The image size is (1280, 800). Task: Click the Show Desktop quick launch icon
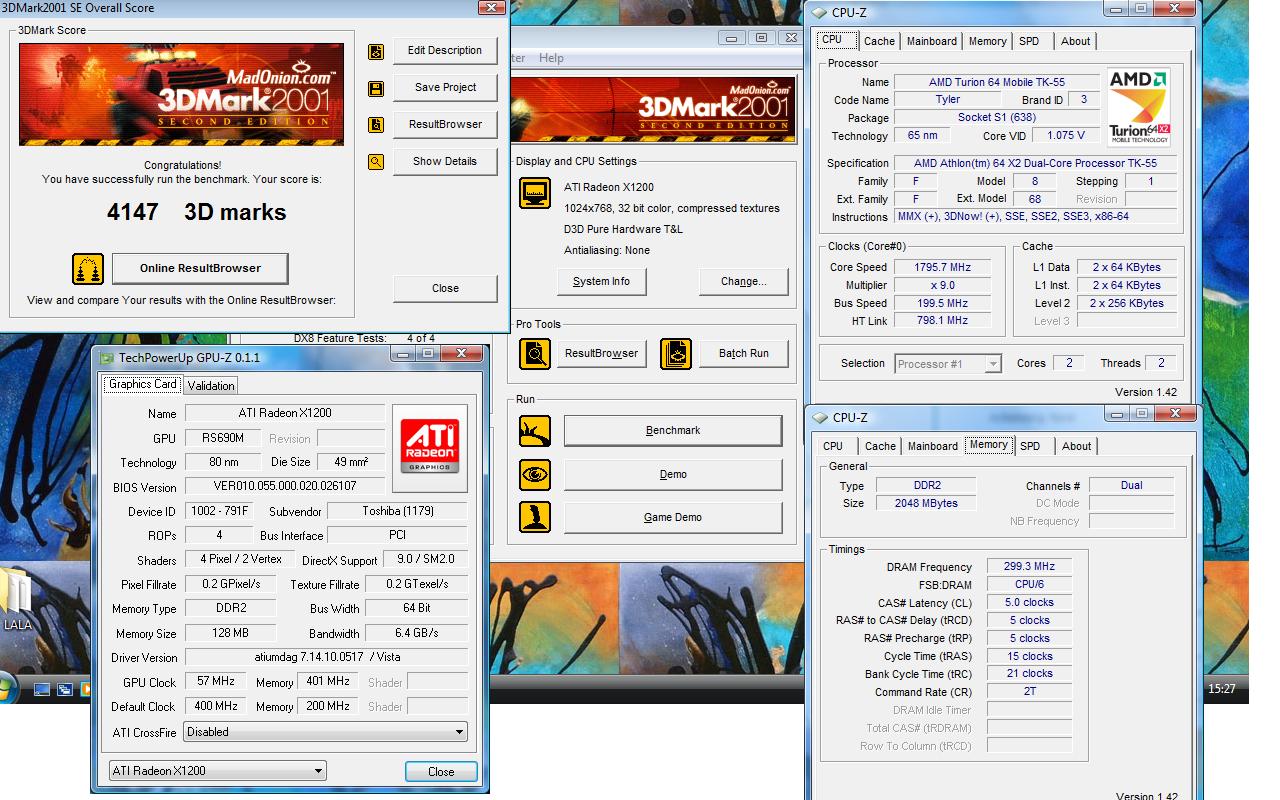click(42, 689)
